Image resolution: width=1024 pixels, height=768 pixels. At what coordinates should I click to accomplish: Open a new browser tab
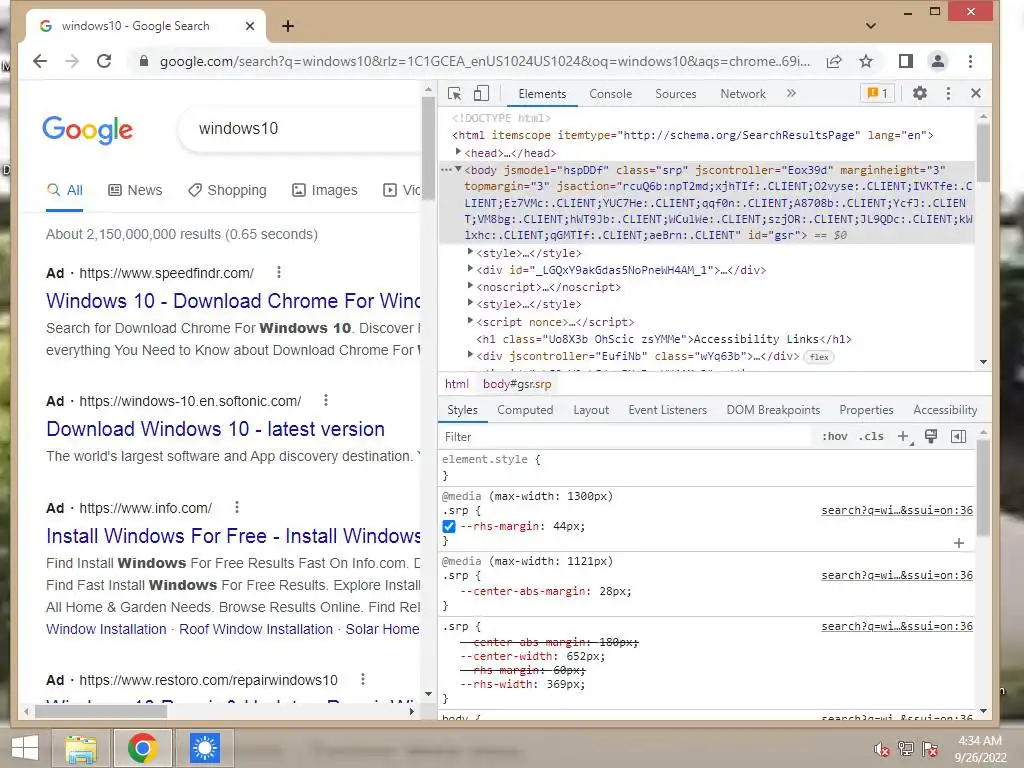coord(288,26)
